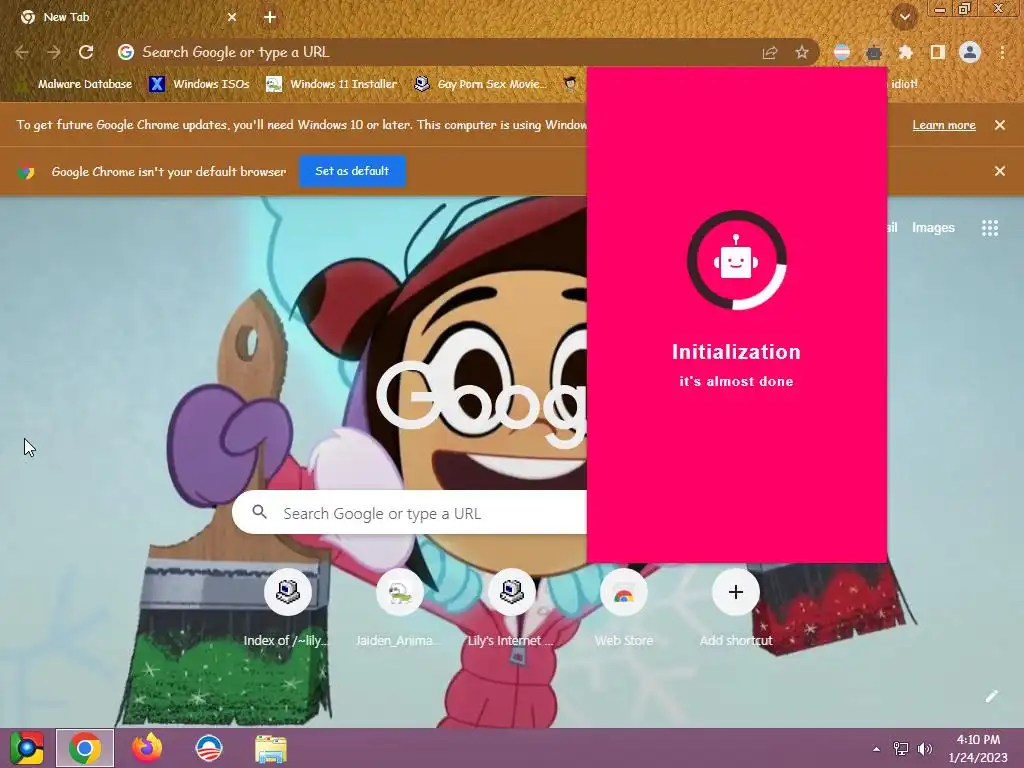
Task: Click the browser Forward arrow
Action: tap(54, 52)
